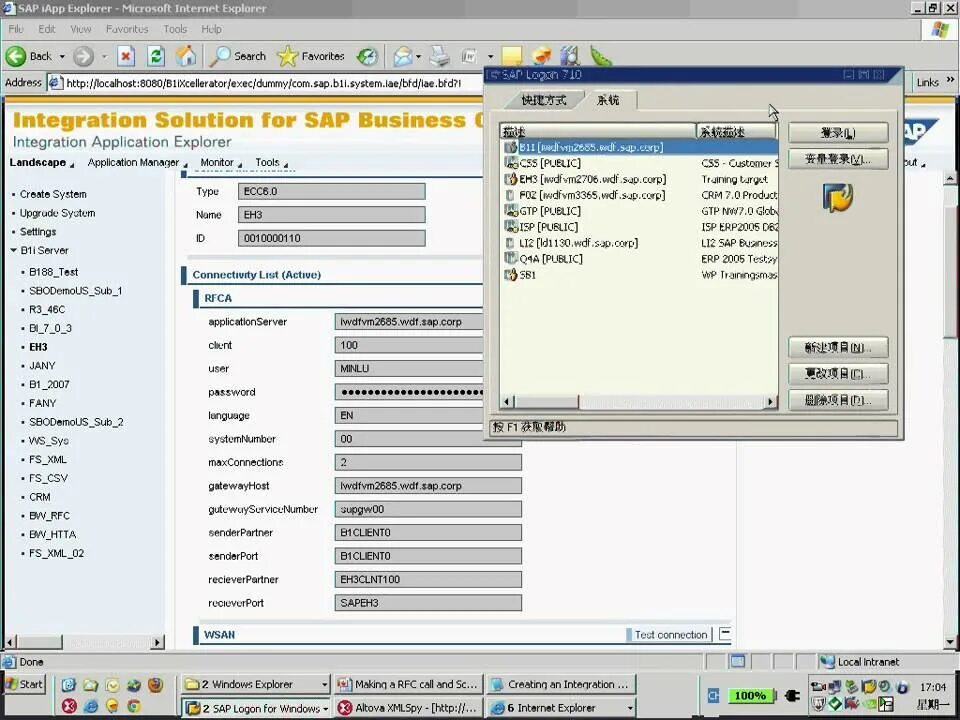Click the Local intranet zone icon

pyautogui.click(x=827, y=662)
